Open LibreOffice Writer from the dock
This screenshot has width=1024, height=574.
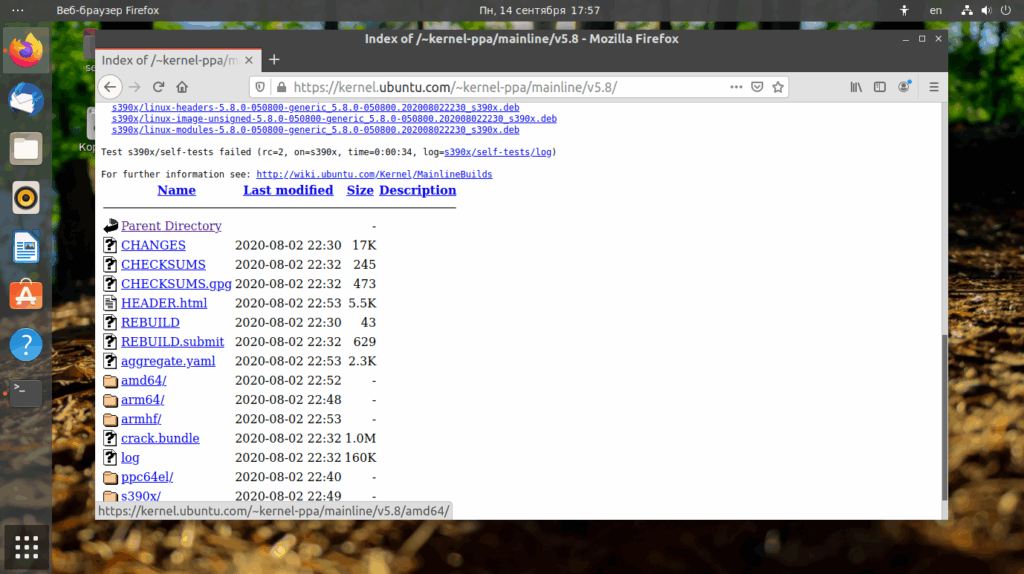(x=26, y=247)
